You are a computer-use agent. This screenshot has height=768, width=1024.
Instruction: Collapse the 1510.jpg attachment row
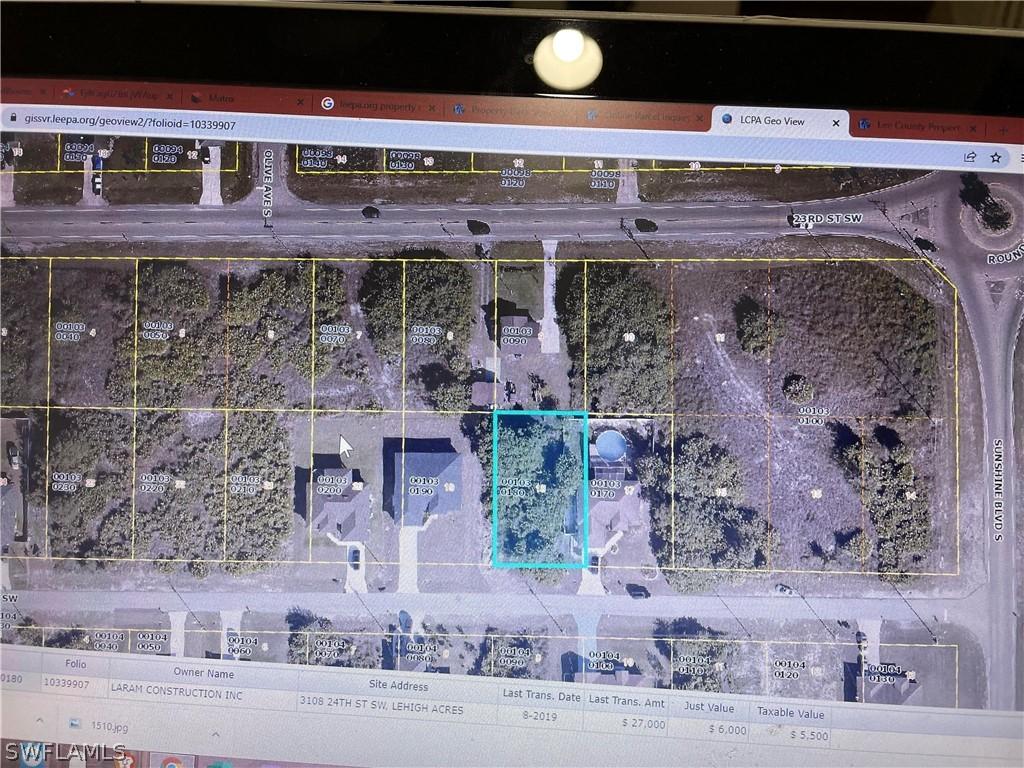tap(215, 736)
